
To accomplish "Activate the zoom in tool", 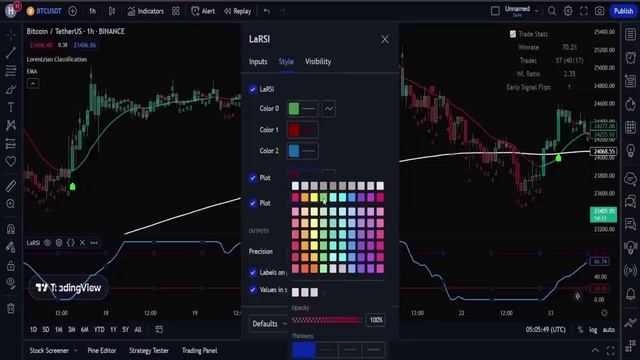I will pyautogui.click(x=11, y=203).
